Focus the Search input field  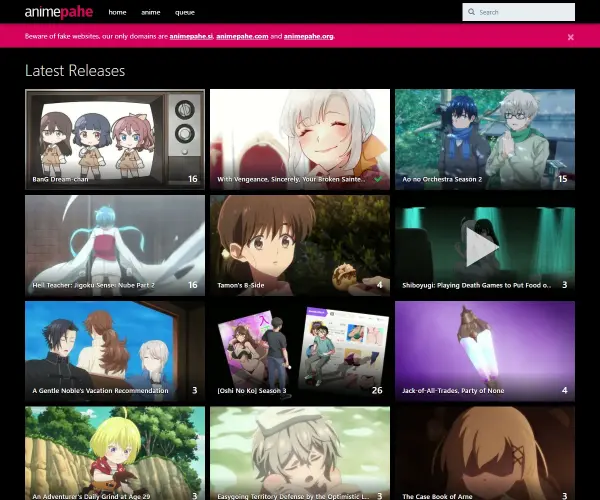[518, 12]
